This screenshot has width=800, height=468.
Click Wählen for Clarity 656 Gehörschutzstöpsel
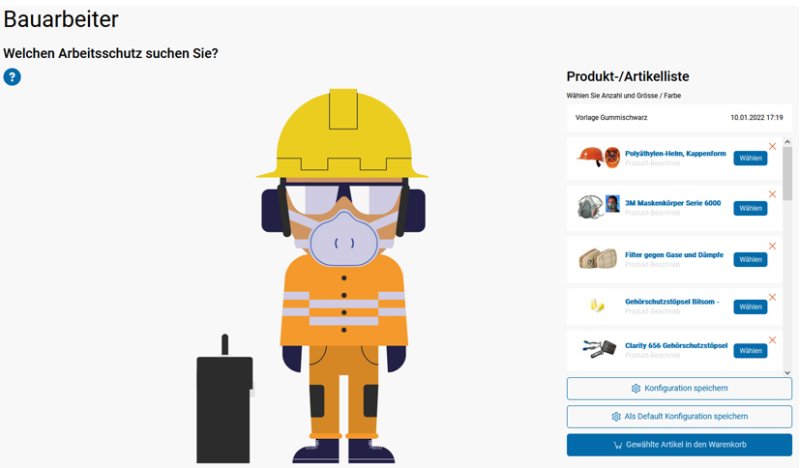coord(750,351)
